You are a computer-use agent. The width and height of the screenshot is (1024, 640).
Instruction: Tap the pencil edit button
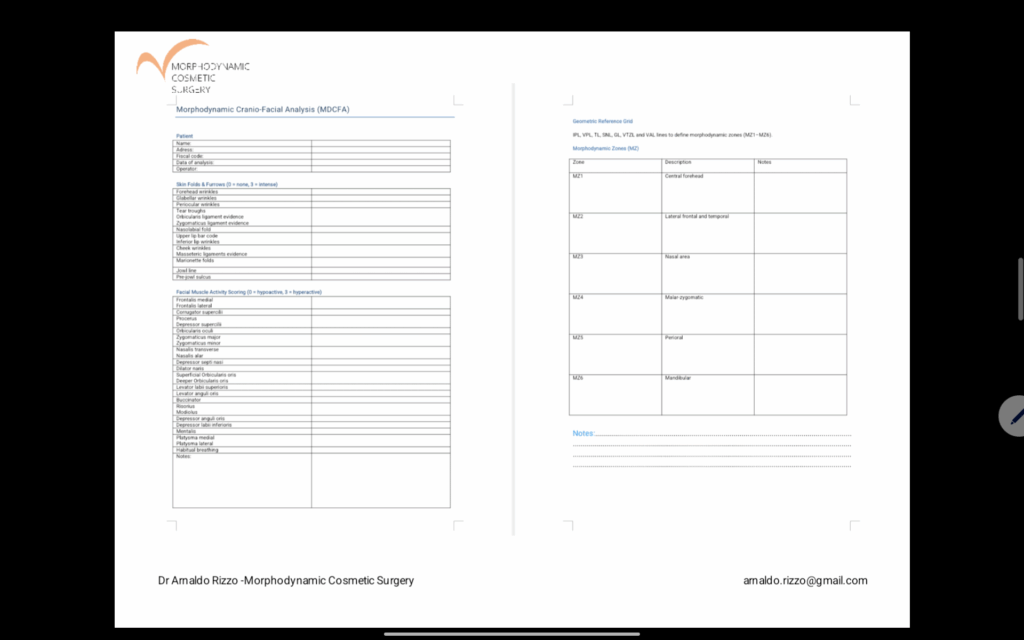(x=1014, y=414)
